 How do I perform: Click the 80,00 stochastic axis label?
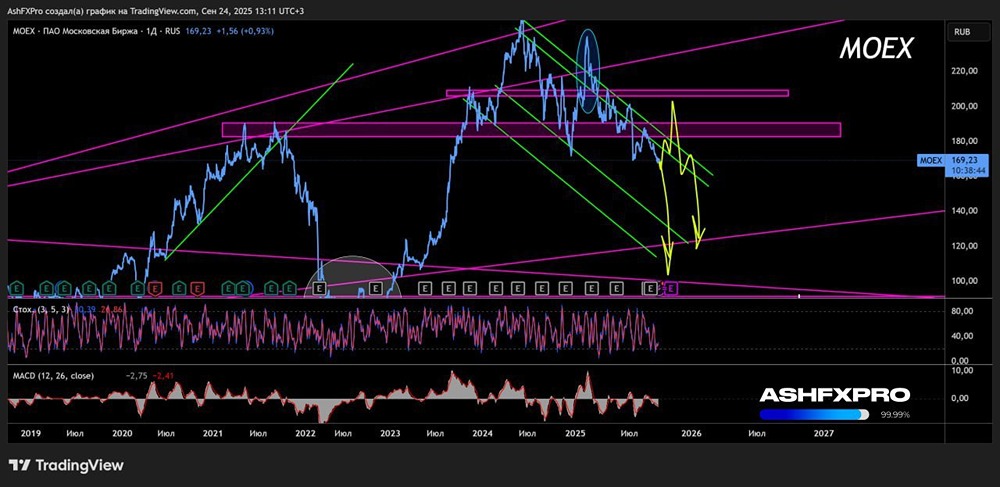coord(964,311)
